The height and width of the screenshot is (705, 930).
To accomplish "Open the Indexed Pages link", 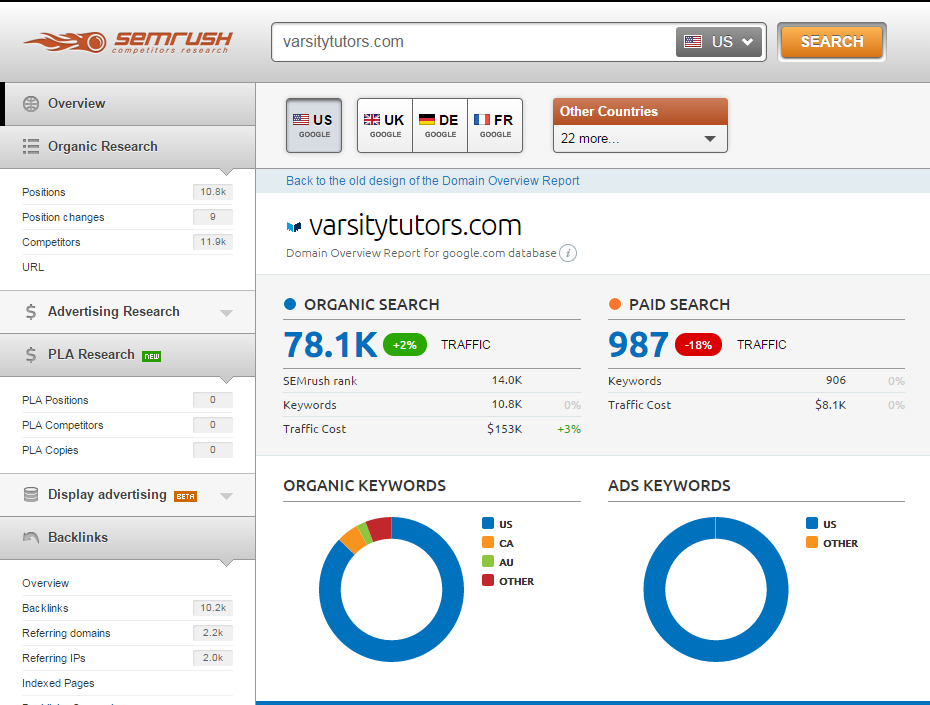I will (x=58, y=683).
